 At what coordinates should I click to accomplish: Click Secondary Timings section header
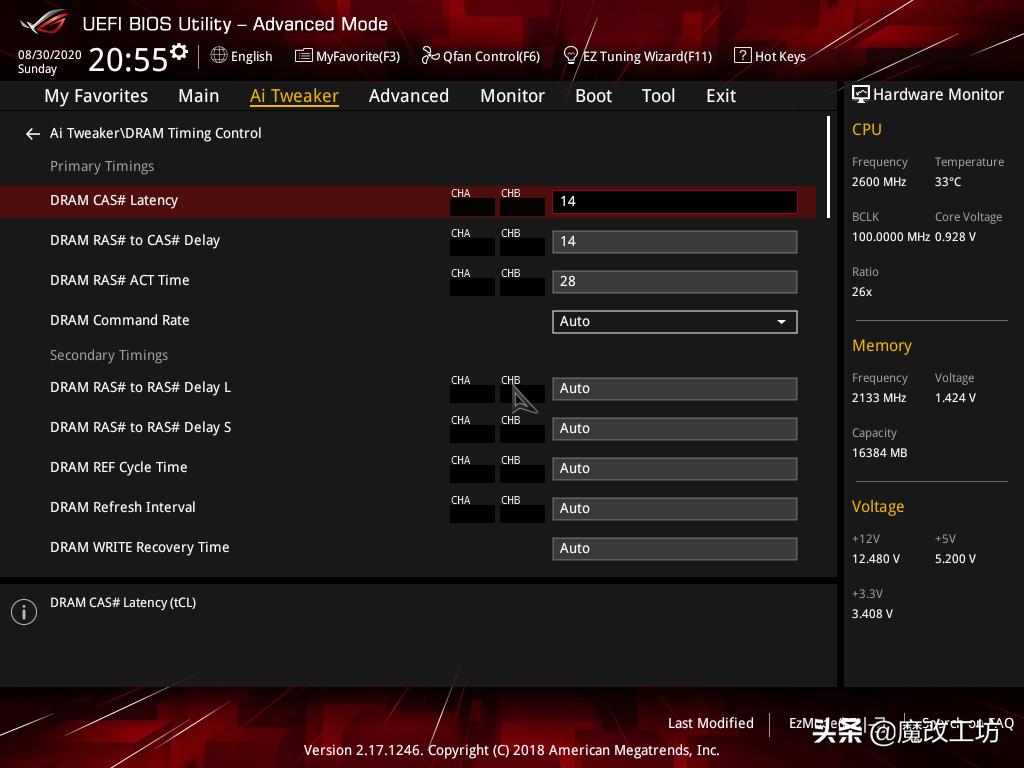(109, 355)
